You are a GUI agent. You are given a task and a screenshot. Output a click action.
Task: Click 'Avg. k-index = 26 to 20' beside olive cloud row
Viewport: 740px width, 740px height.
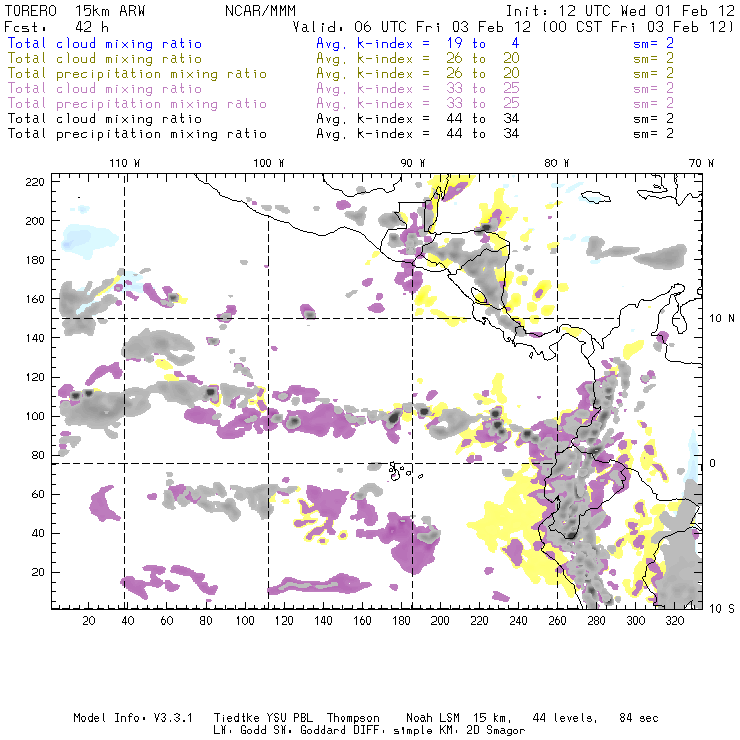(x=418, y=59)
